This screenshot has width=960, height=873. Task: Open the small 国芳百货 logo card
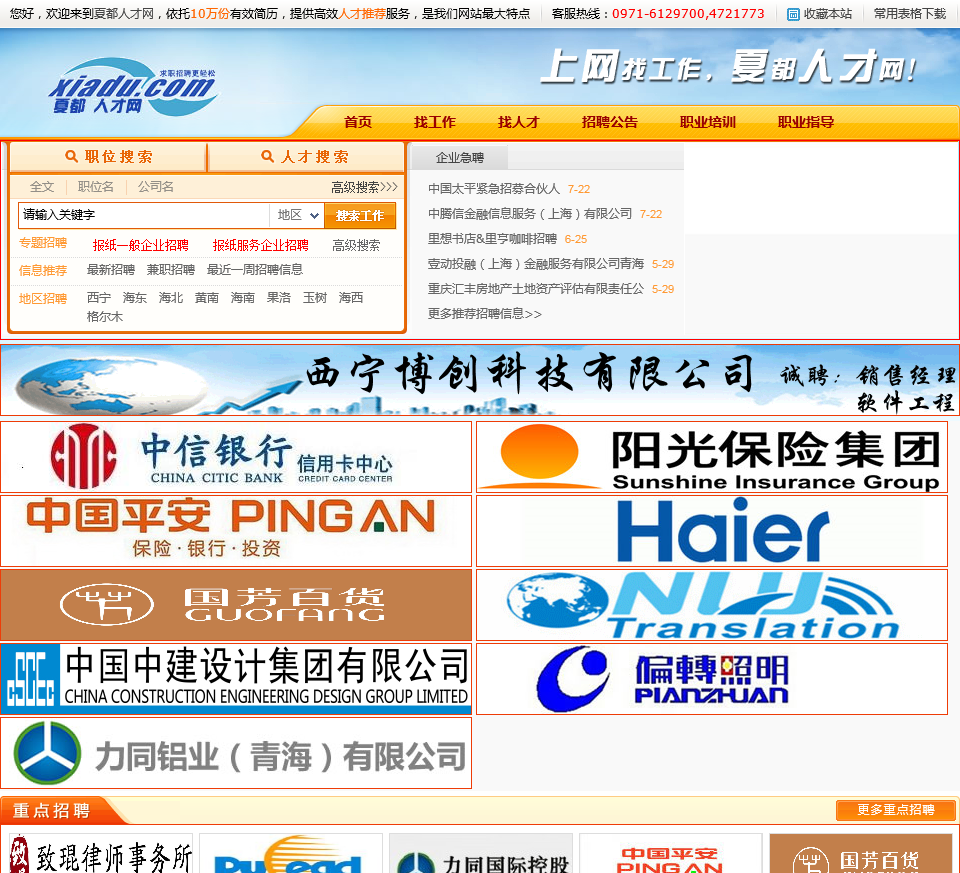tap(861, 853)
